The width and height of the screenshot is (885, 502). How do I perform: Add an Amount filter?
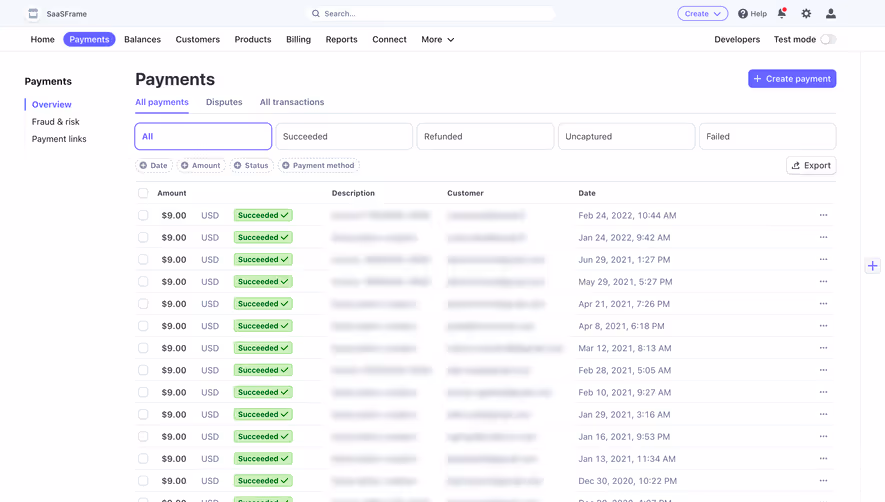pyautogui.click(x=200, y=165)
